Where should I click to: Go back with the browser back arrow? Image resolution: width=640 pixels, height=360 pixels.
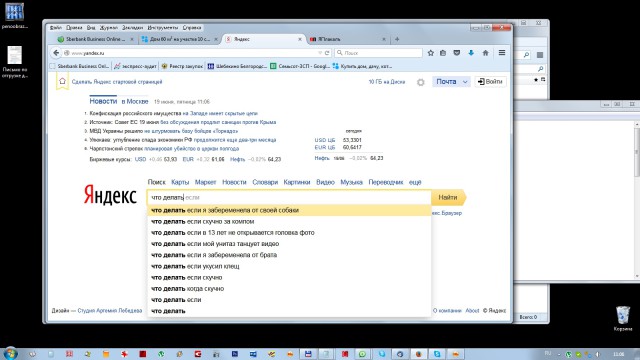56,53
